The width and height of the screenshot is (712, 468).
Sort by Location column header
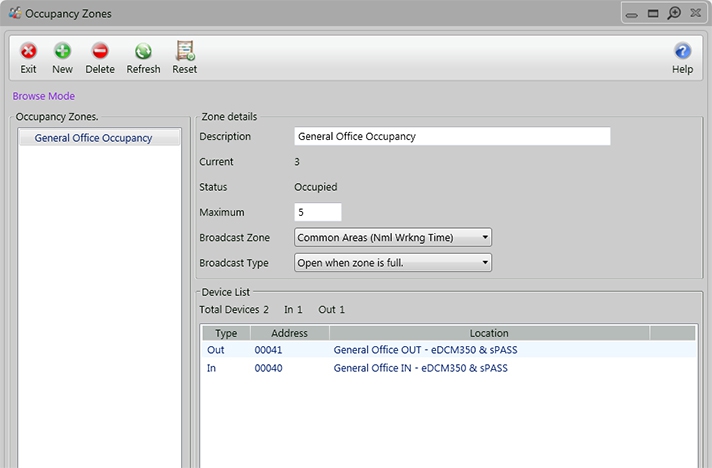[489, 333]
